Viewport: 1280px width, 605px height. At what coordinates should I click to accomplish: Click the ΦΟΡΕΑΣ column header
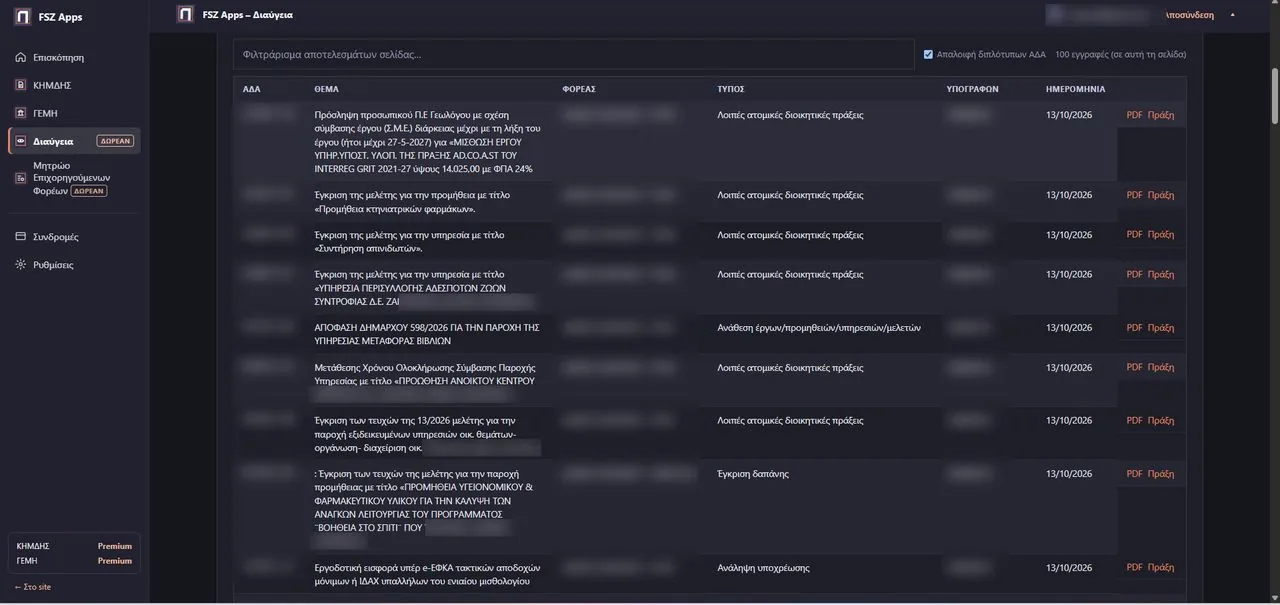tap(579, 89)
